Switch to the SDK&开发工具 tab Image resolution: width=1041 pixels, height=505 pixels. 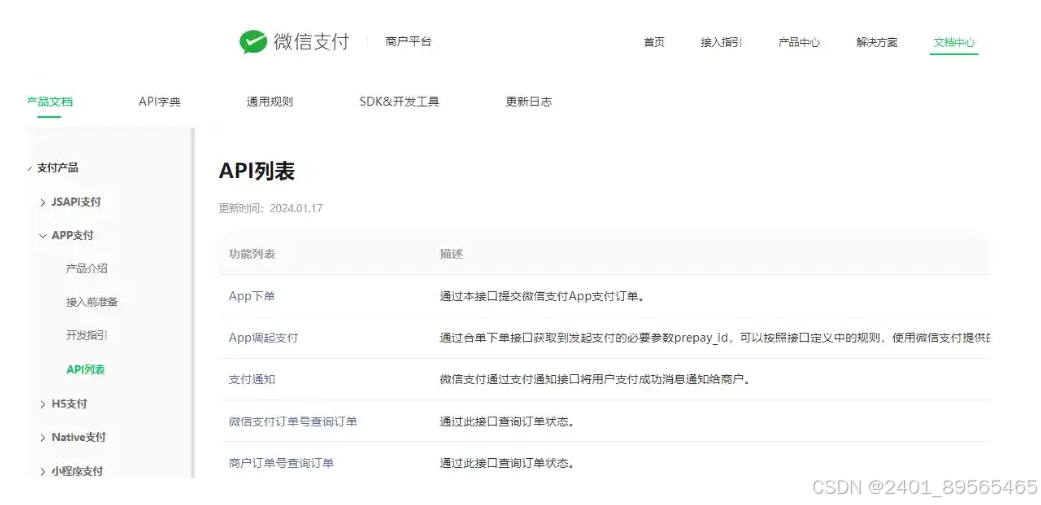tap(399, 102)
